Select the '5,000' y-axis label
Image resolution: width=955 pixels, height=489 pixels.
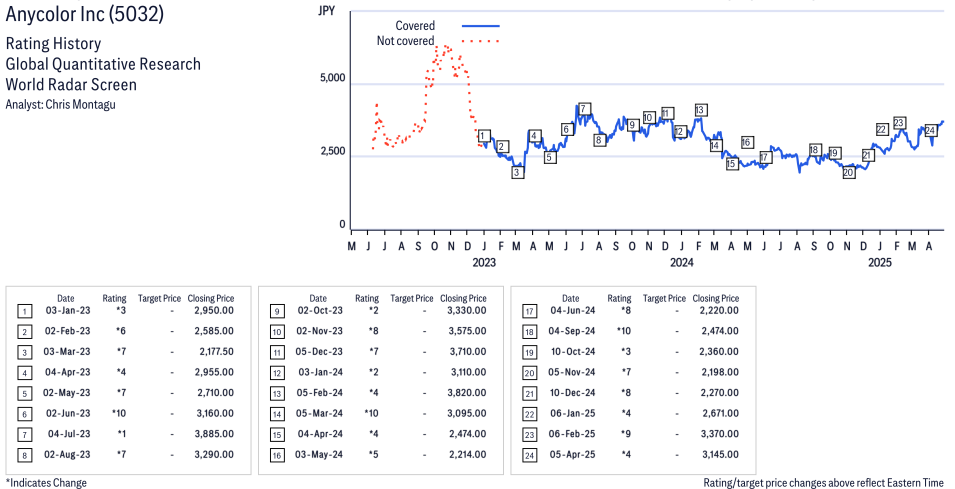[333, 78]
